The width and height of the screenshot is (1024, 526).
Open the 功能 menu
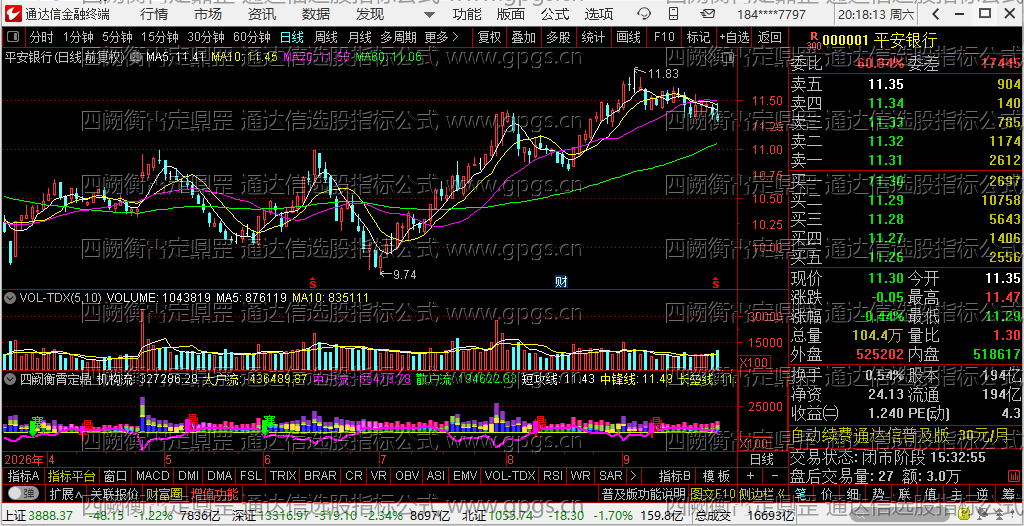[x=467, y=14]
